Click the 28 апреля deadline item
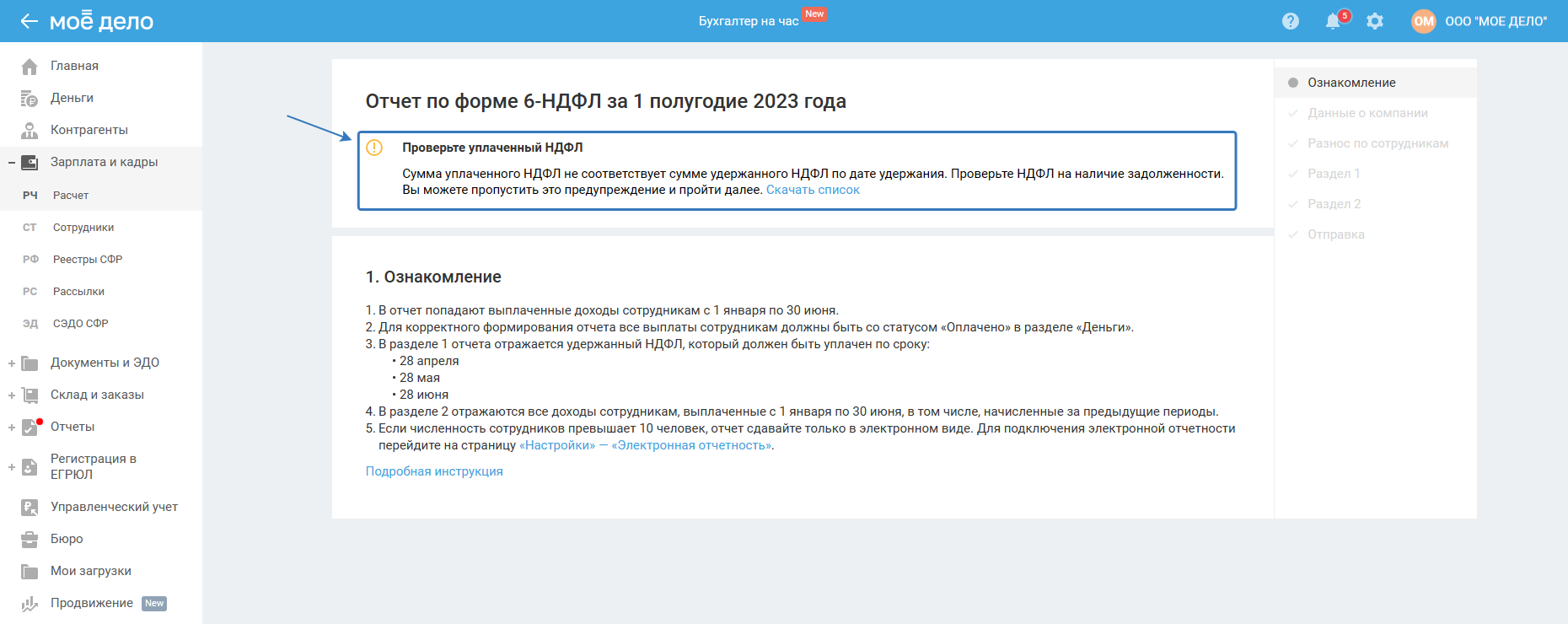 tap(429, 361)
